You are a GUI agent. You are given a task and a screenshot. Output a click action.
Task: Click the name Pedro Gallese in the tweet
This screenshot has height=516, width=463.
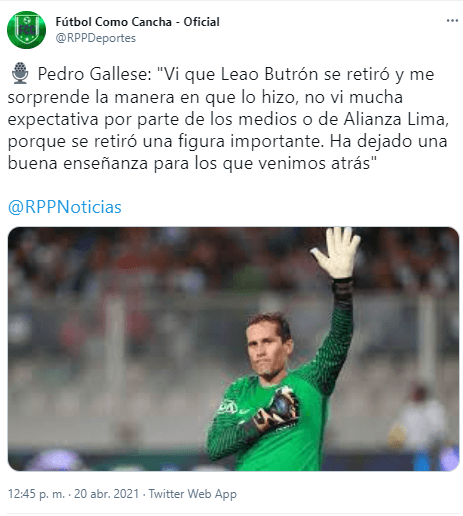click(95, 74)
